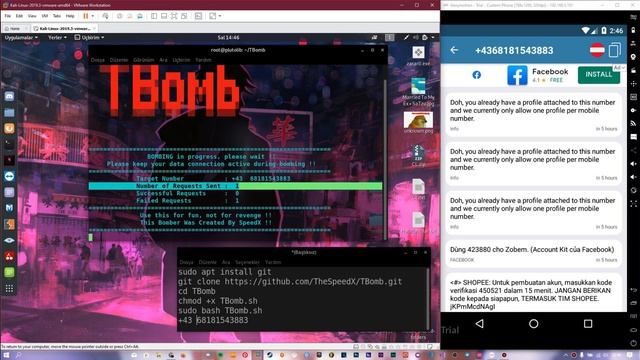
Task: Expand the Ad options chevron
Action: tap(623, 67)
